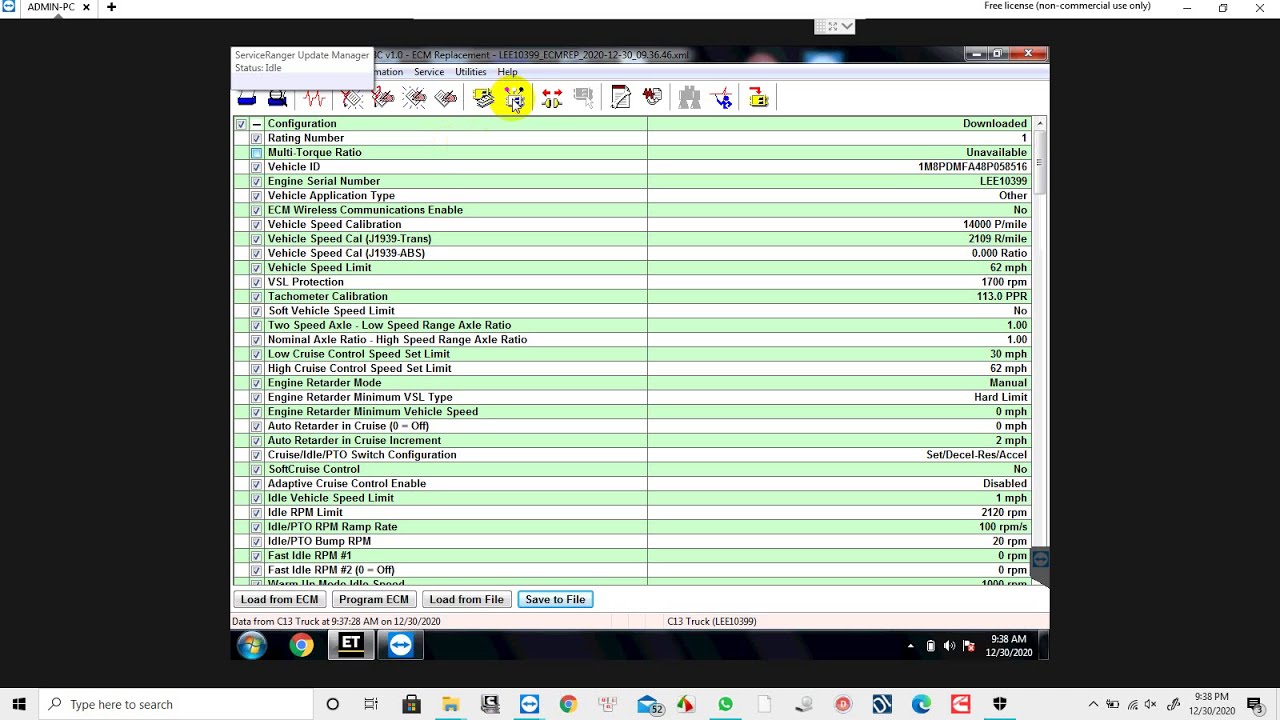
Task: Click the Save to File button
Action: click(555, 599)
